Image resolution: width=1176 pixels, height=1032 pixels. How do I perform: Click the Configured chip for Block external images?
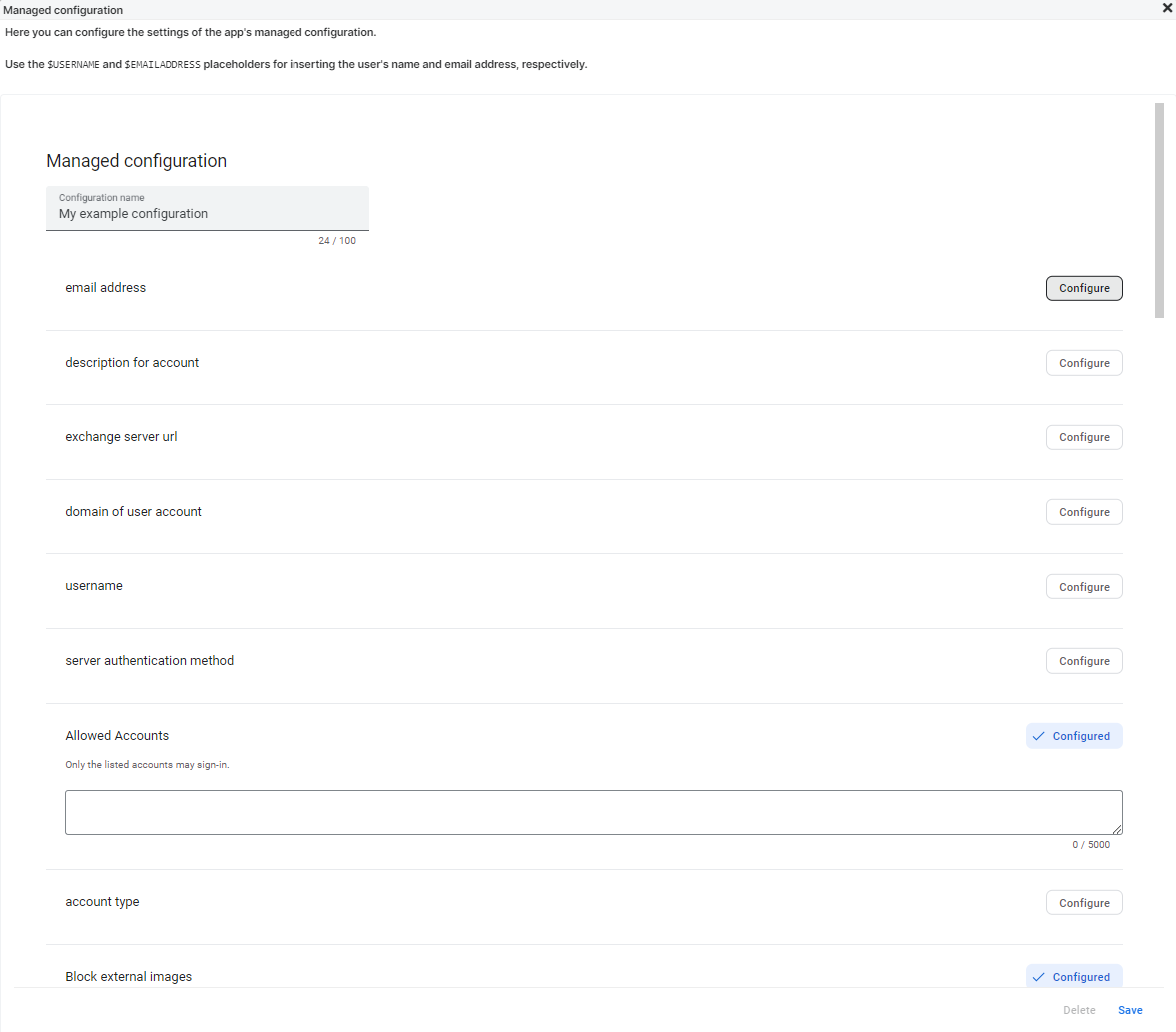(x=1074, y=977)
